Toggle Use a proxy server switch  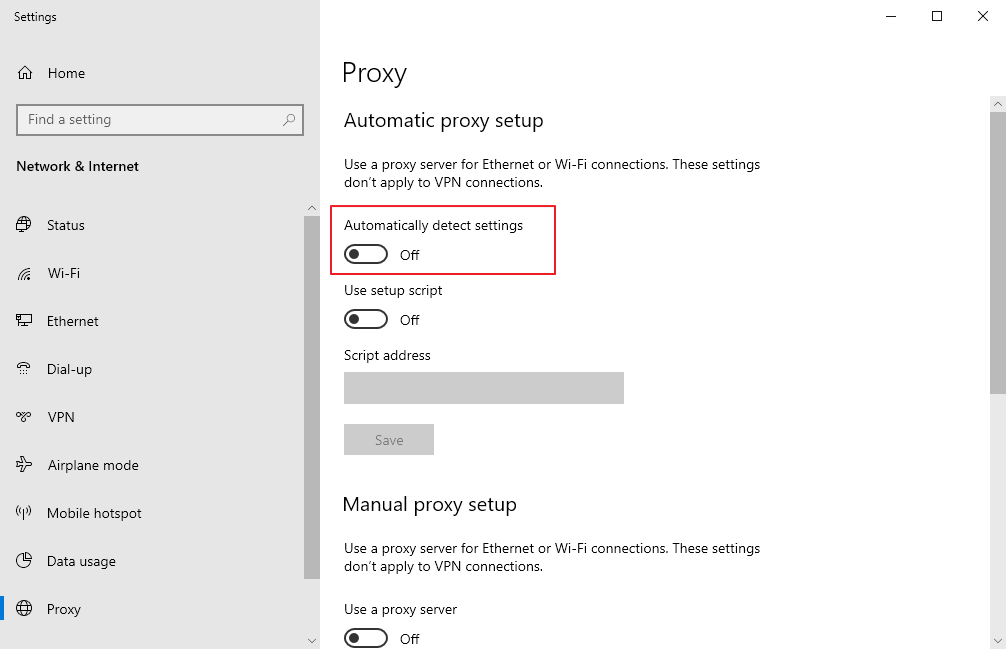365,638
